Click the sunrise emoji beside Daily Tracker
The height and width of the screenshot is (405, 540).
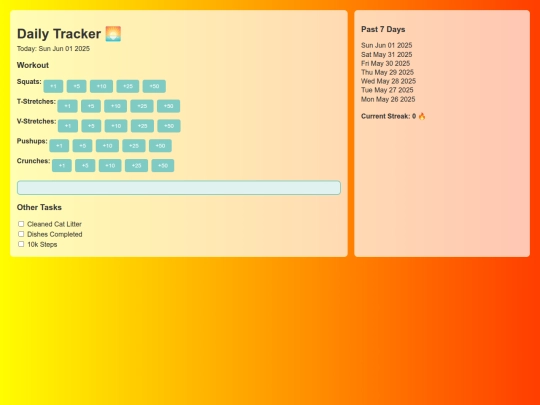(x=113, y=34)
